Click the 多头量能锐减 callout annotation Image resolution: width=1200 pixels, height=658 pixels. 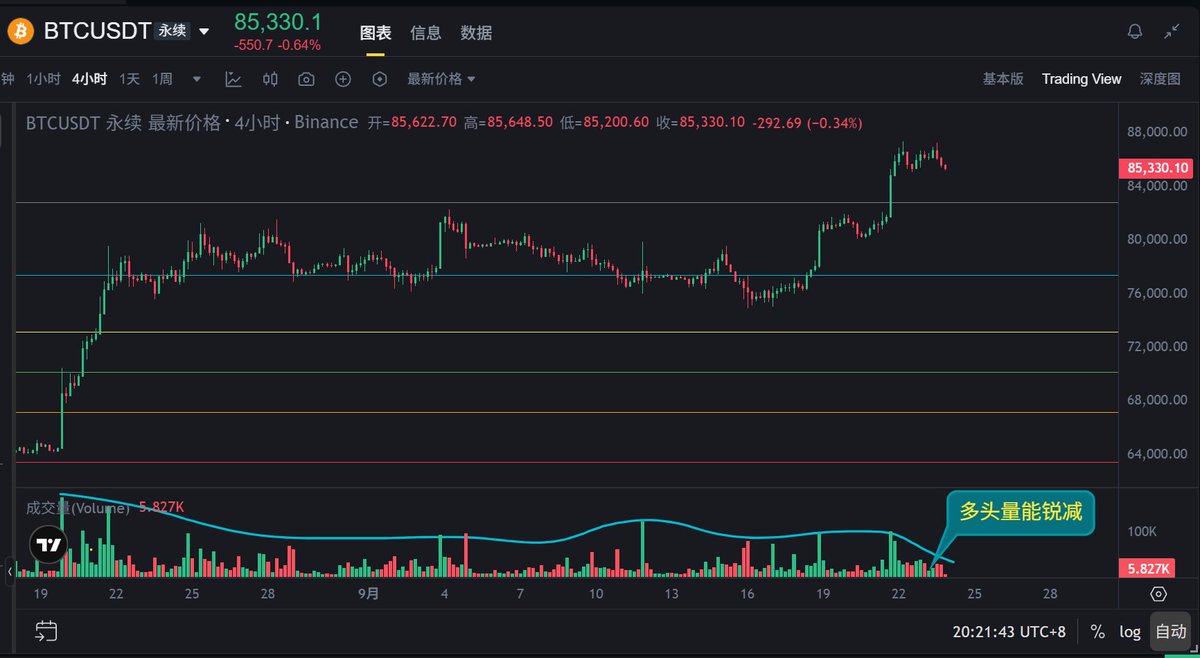click(x=1021, y=512)
